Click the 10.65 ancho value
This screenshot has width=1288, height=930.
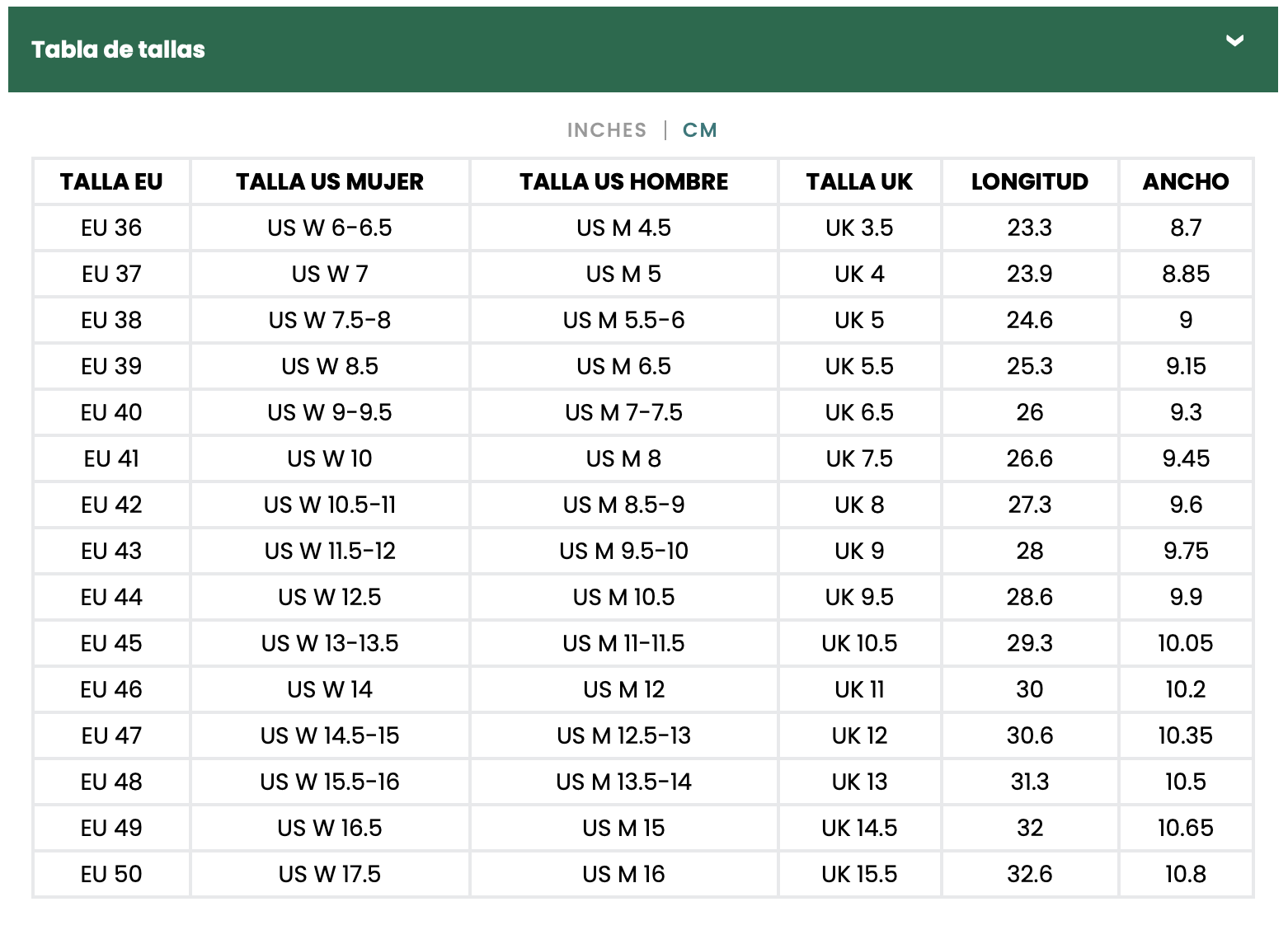(x=1186, y=828)
